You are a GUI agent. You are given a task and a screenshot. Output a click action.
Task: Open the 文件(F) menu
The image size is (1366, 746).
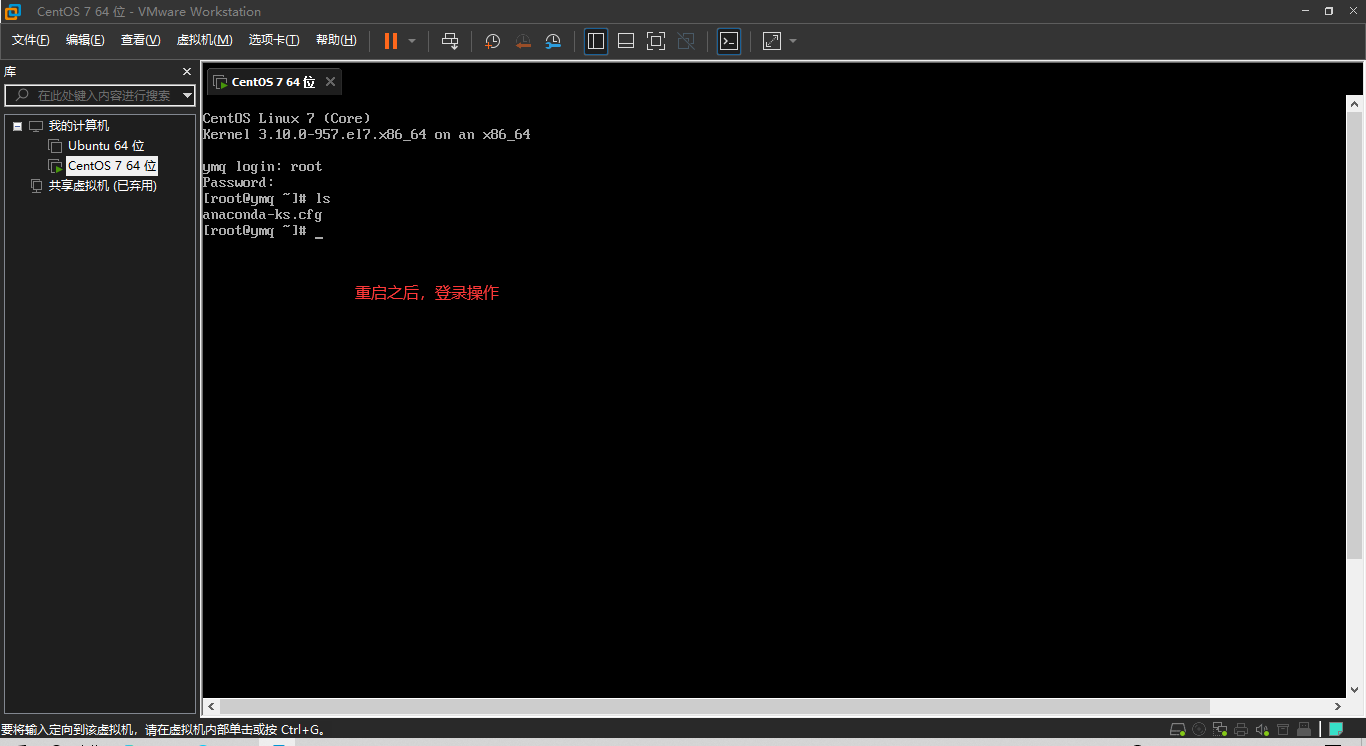31,40
